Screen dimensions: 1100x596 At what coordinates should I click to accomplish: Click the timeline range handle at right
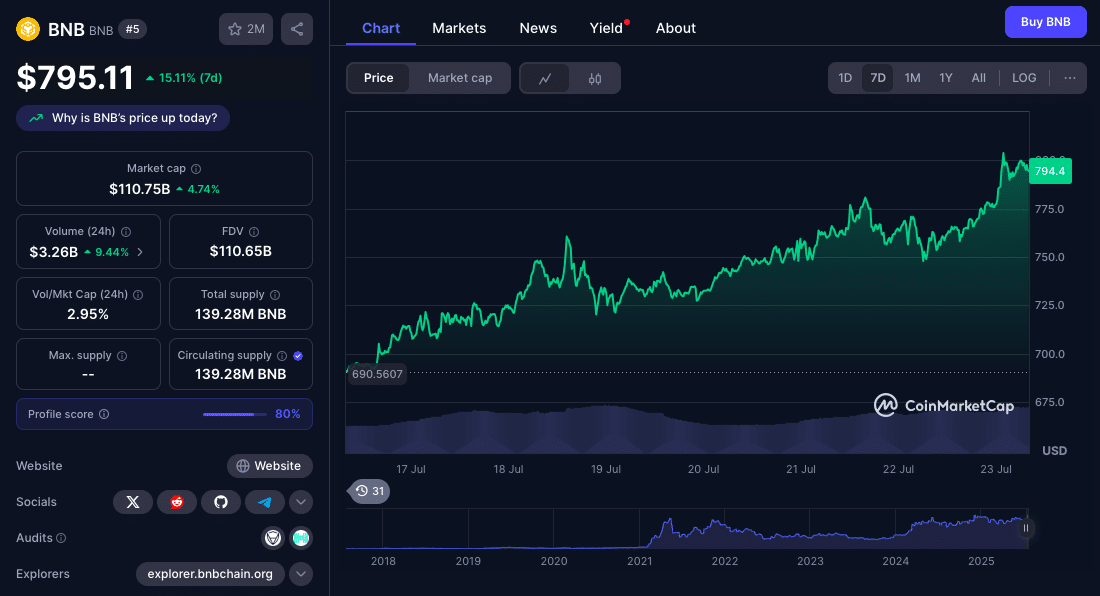tap(1025, 528)
